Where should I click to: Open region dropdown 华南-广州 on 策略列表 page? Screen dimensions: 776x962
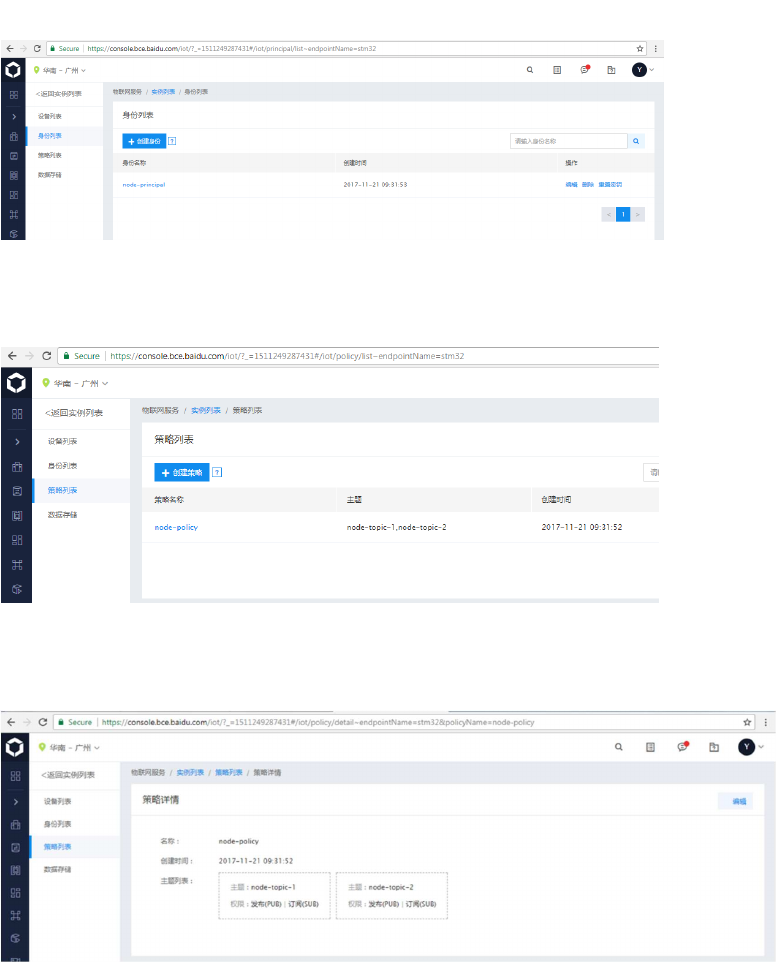(x=75, y=383)
